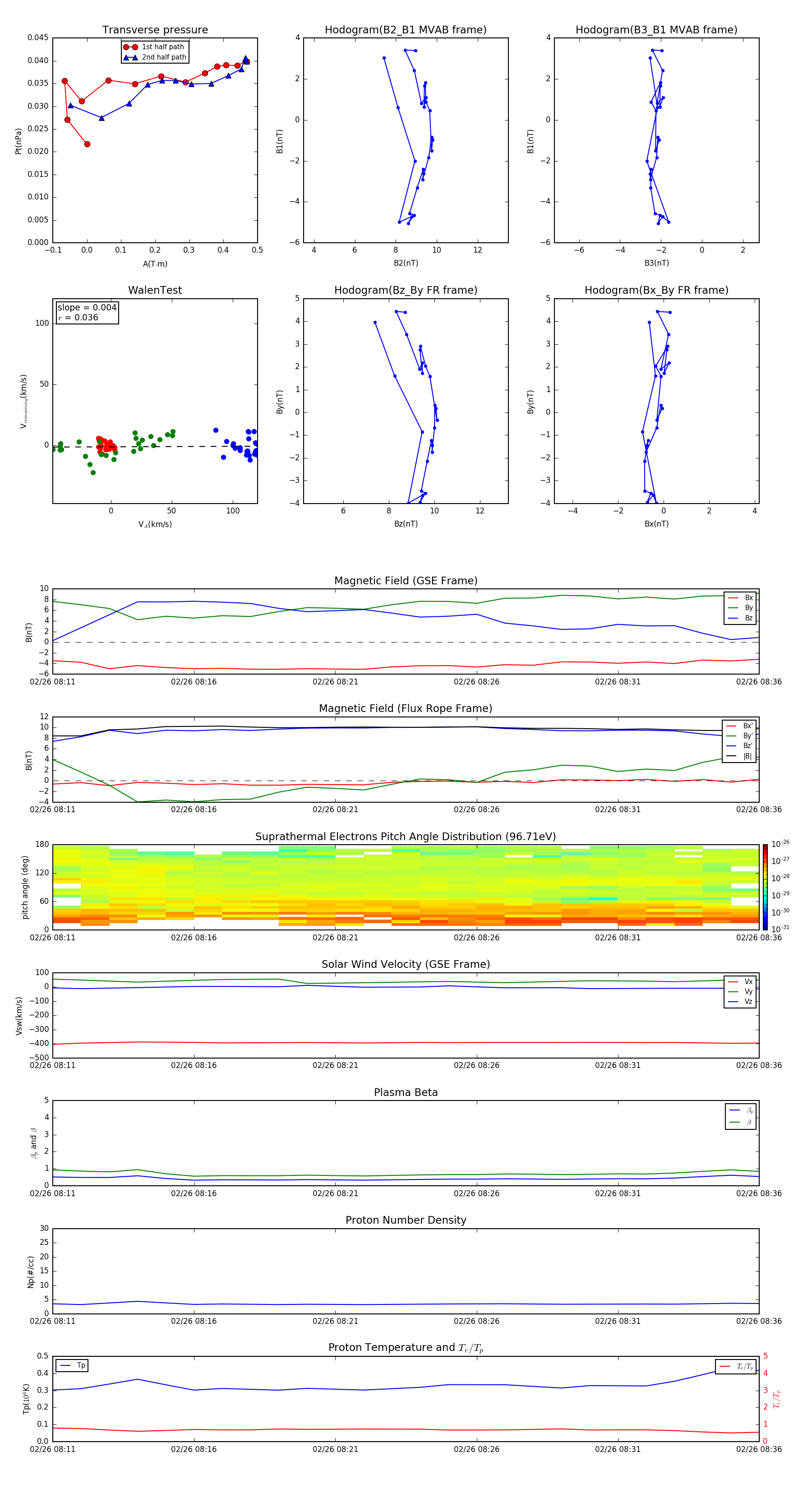Click the "V_A(km/s)" axis label under WalenTest
This screenshot has height=1489, width=812.
[155, 525]
